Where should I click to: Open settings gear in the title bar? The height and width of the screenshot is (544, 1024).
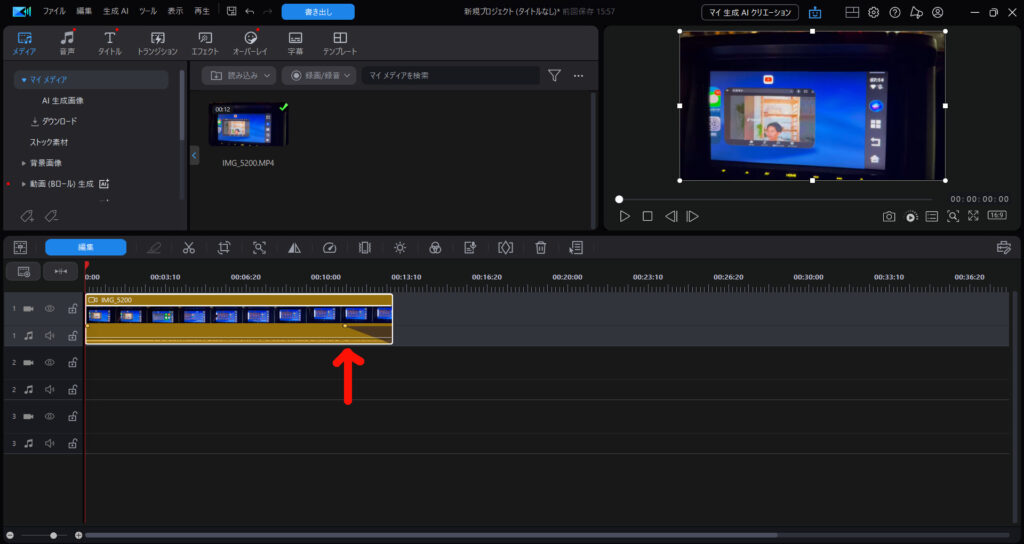tap(873, 12)
